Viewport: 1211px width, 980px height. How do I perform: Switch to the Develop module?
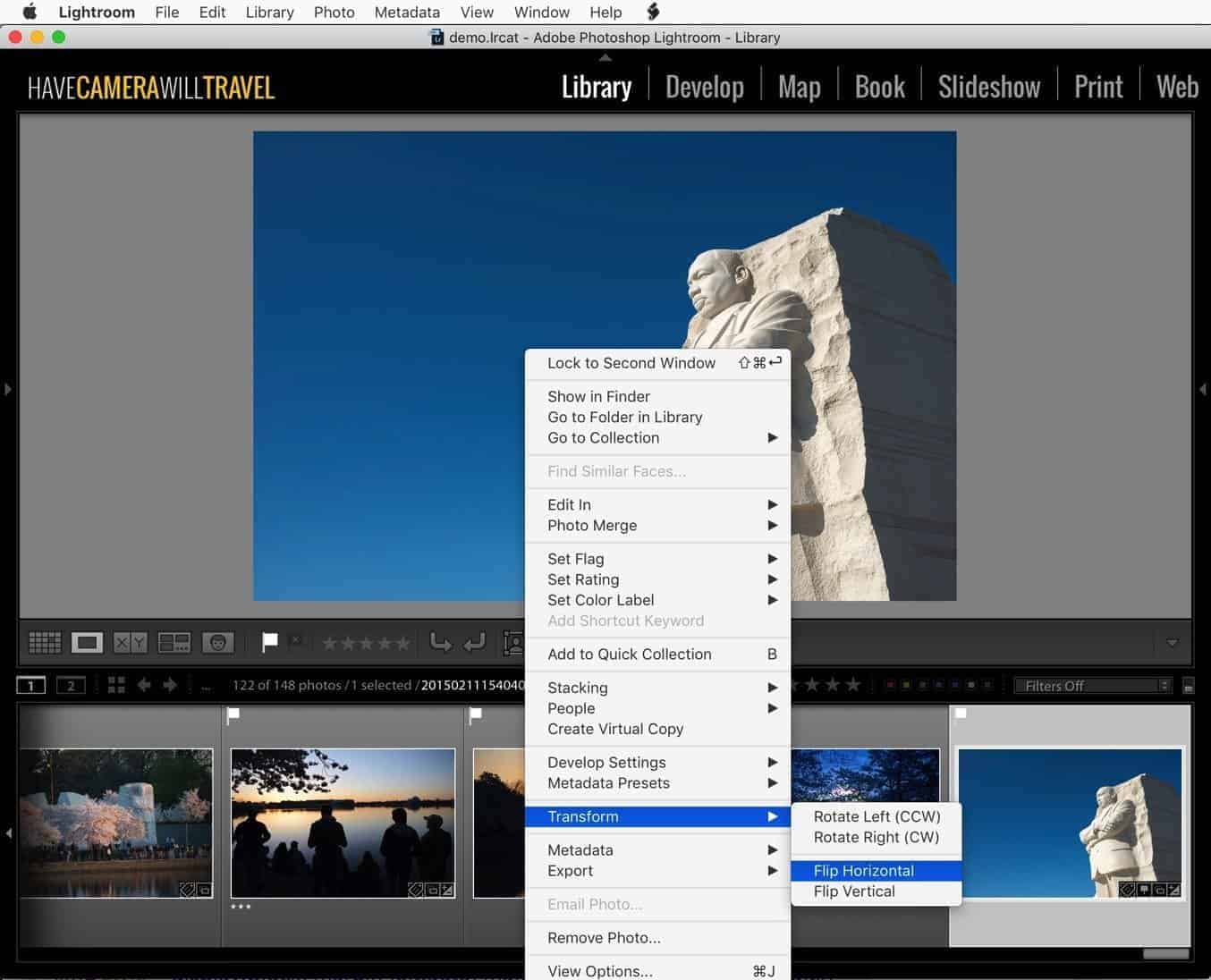coord(705,87)
